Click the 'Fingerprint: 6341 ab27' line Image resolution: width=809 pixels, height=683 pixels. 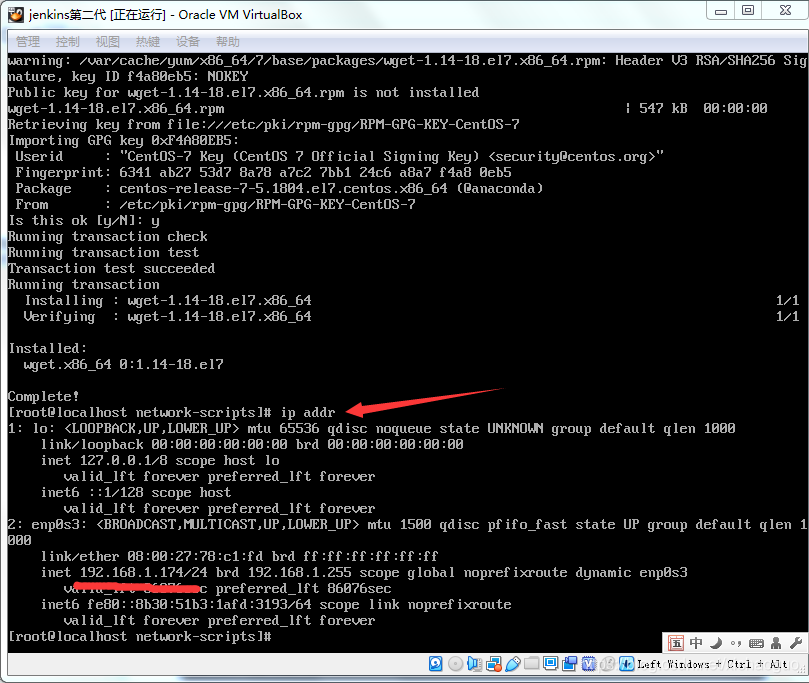point(264,172)
